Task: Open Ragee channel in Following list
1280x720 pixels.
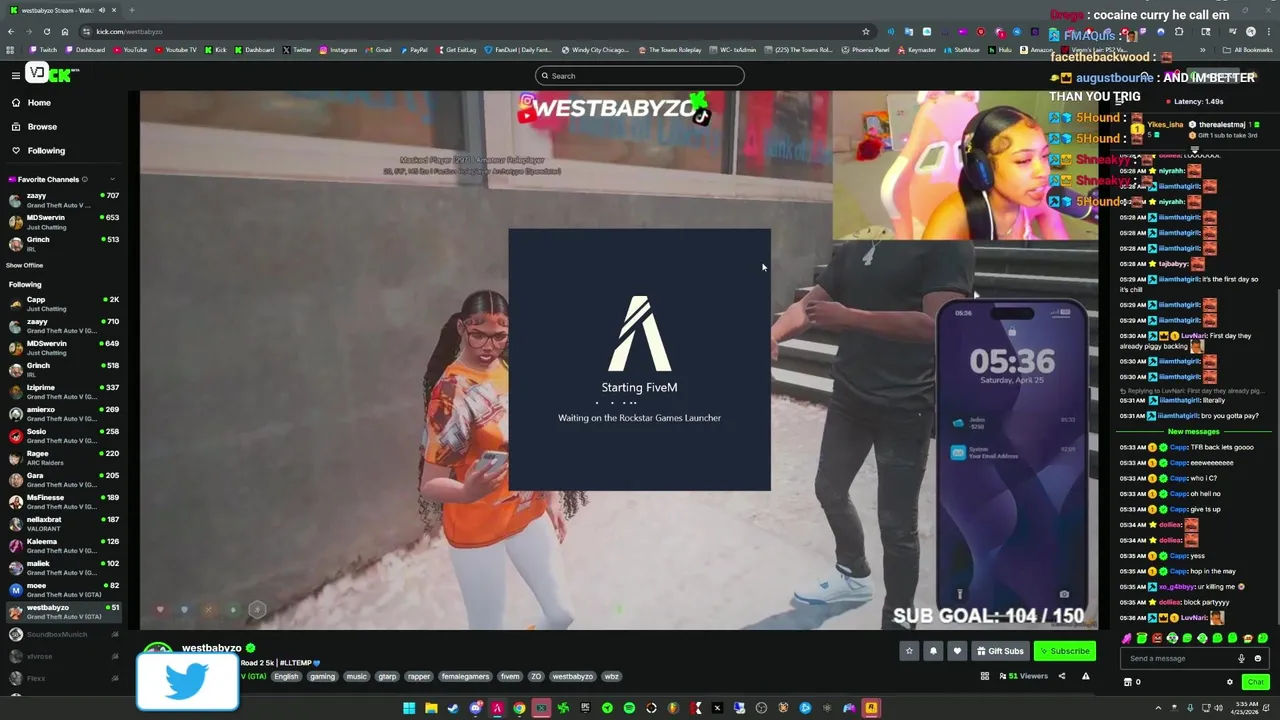Action: 63,458
